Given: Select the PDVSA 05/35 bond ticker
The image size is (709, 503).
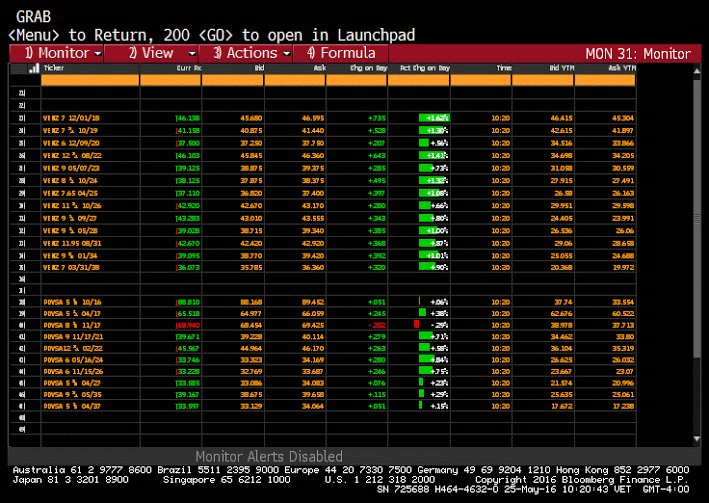Looking at the screenshot, I should [72, 395].
